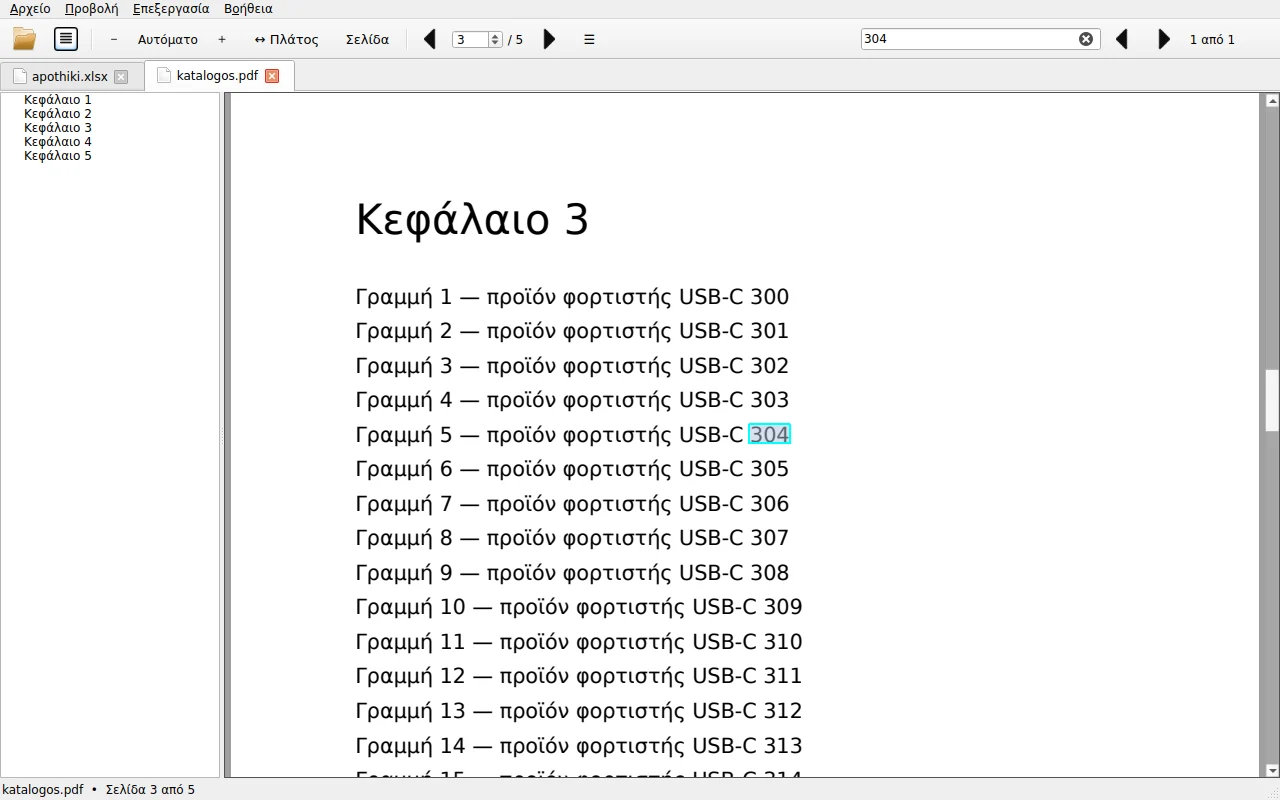Click status bar text Σελίδα 3 από 5
1280x800 pixels.
(x=150, y=790)
